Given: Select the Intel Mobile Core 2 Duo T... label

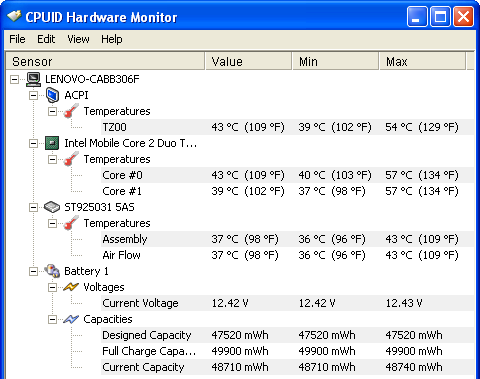Looking at the screenshot, I should [x=131, y=143].
